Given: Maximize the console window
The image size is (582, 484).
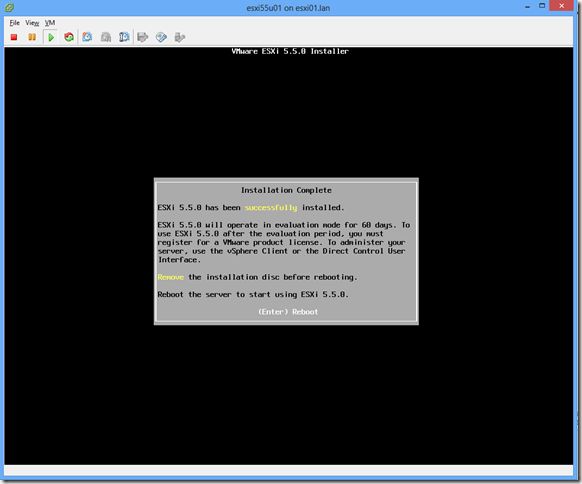Looking at the screenshot, I should (x=542, y=6).
